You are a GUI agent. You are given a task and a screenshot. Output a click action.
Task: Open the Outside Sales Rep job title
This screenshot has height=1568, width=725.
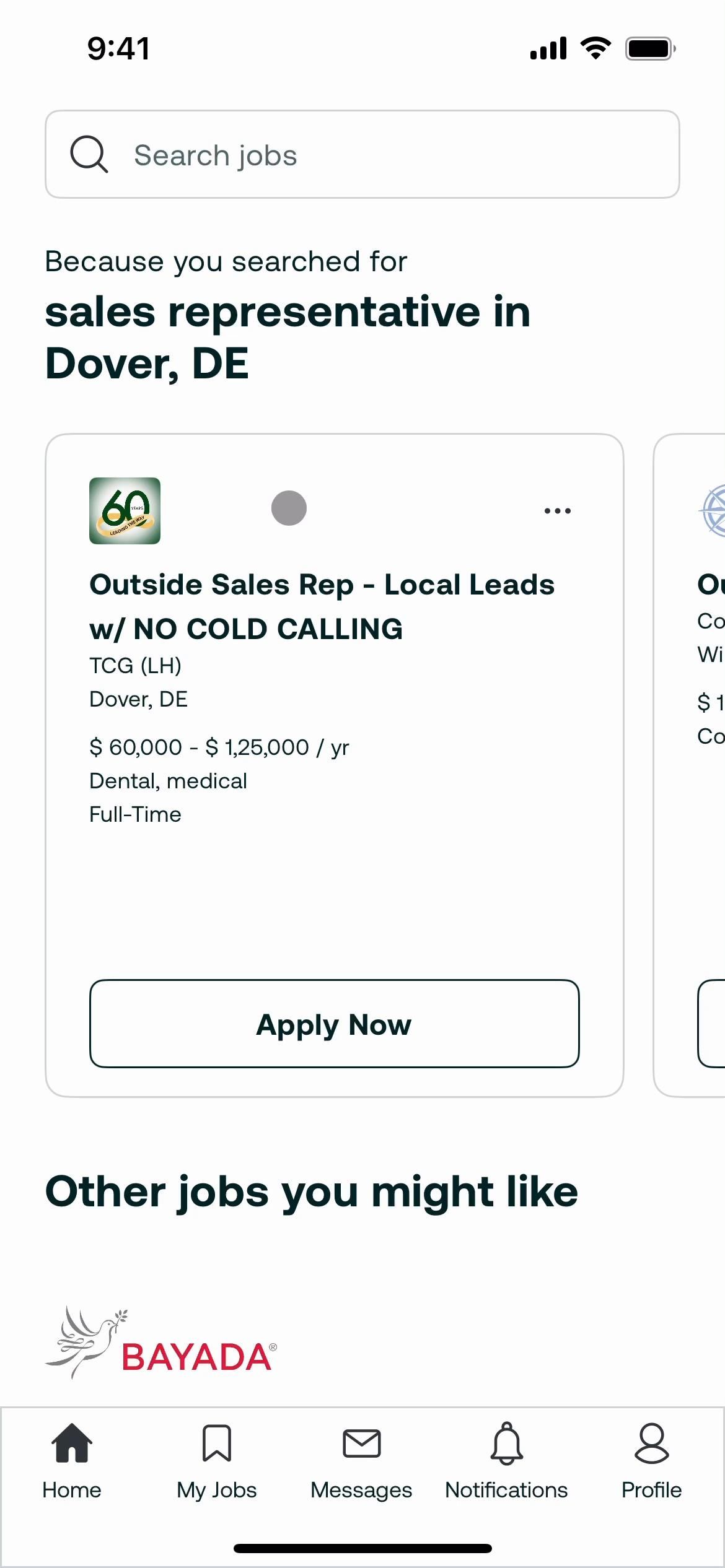coord(322,606)
